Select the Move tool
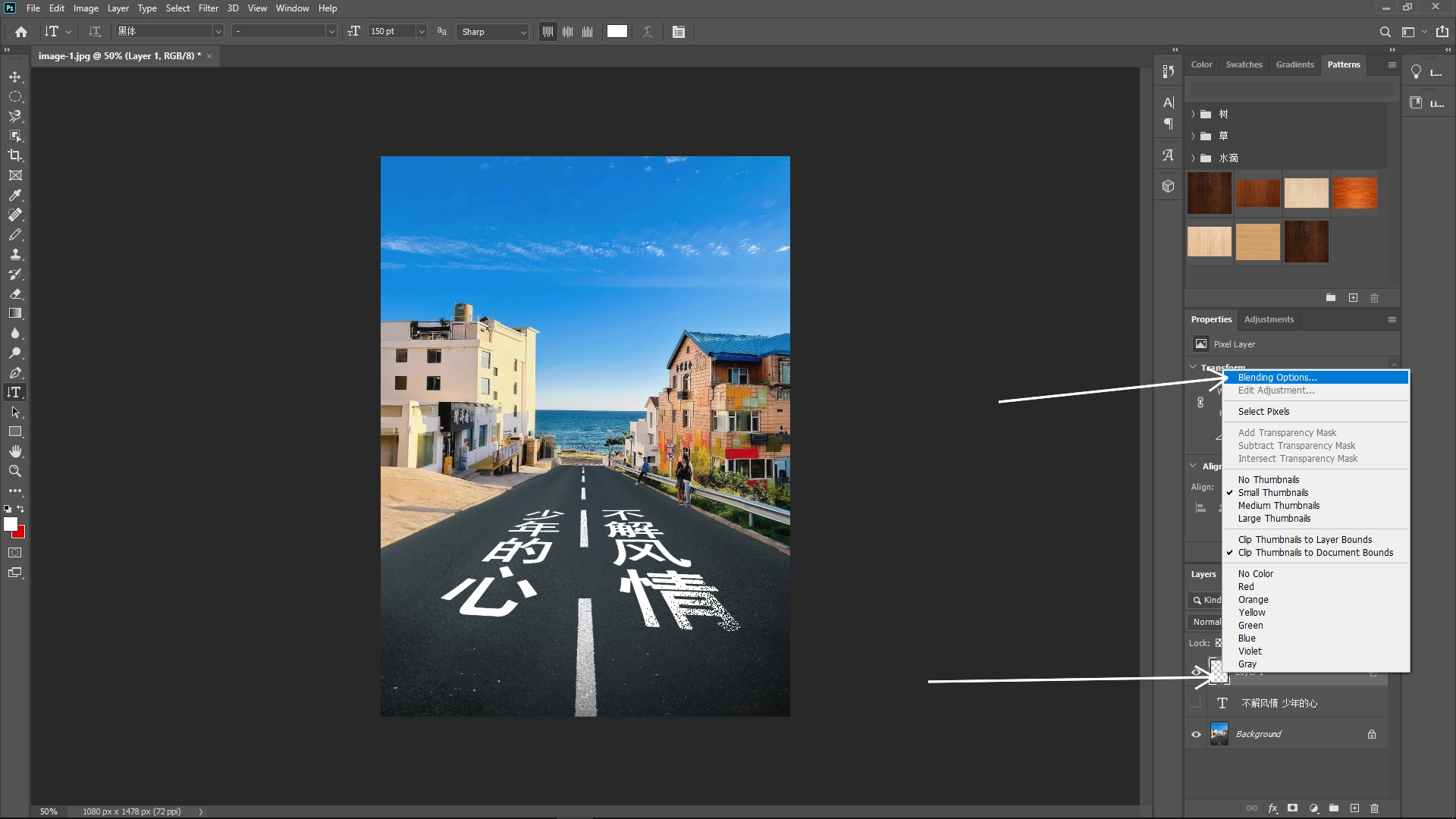 click(15, 77)
